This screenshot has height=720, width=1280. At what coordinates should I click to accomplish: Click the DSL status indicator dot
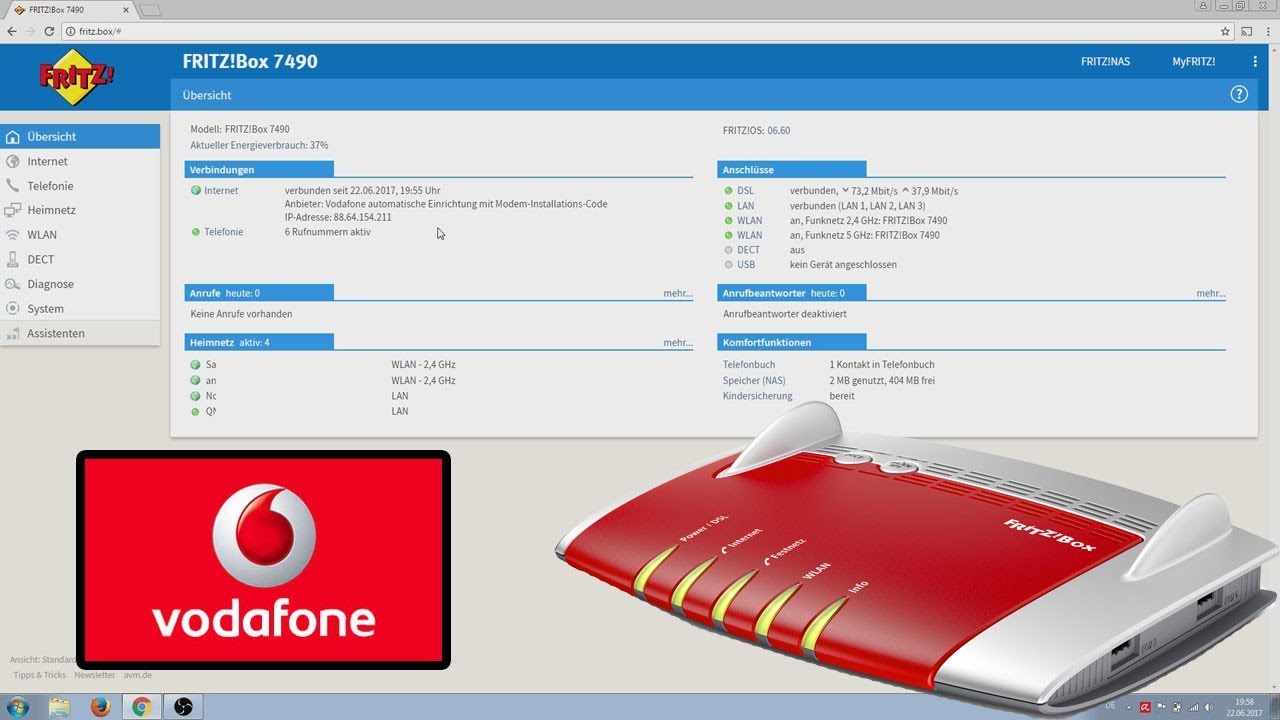726,190
